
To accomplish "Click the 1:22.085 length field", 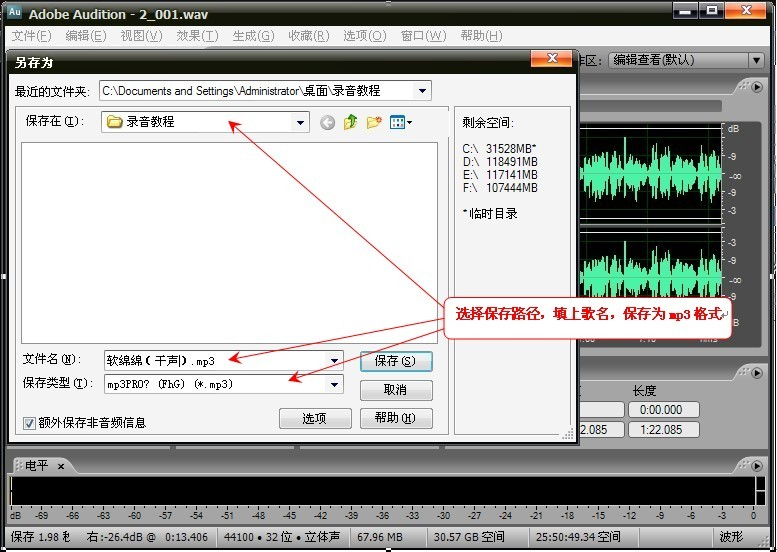I will point(664,430).
